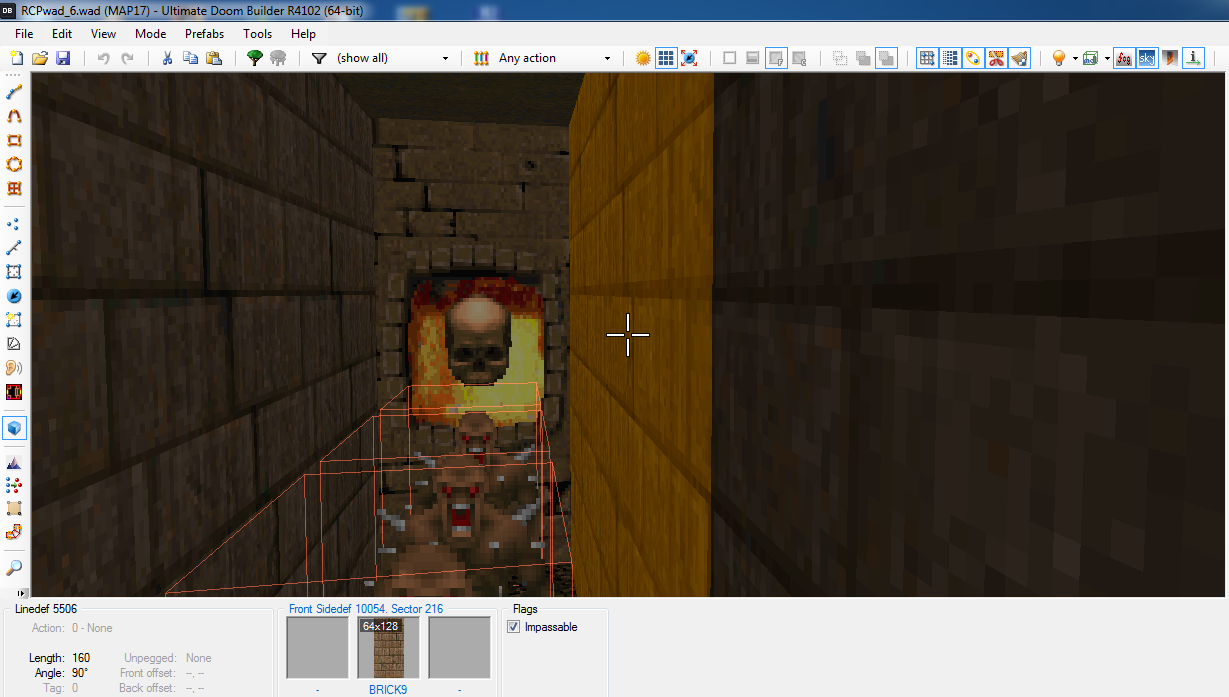Open the Mode menu
This screenshot has width=1229, height=697.
point(151,33)
